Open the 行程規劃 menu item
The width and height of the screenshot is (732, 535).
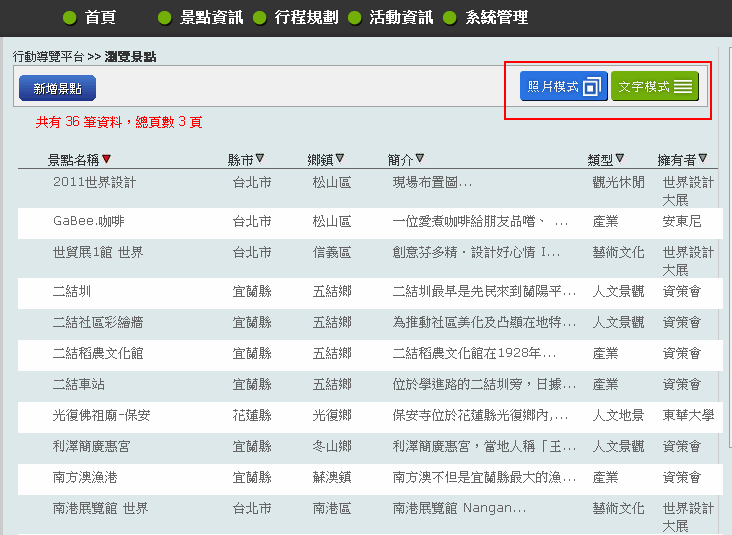coord(306,18)
